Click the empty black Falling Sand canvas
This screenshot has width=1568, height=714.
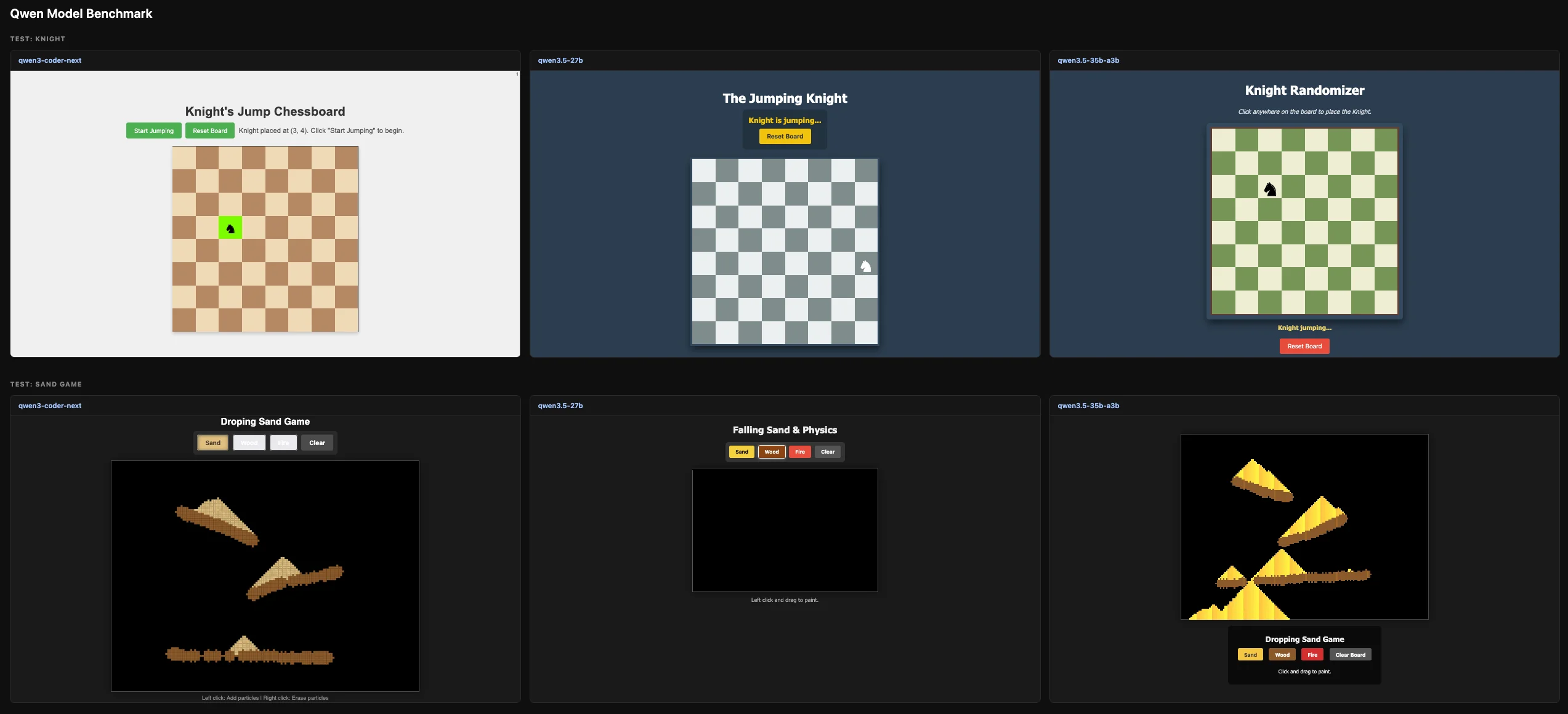tap(785, 530)
